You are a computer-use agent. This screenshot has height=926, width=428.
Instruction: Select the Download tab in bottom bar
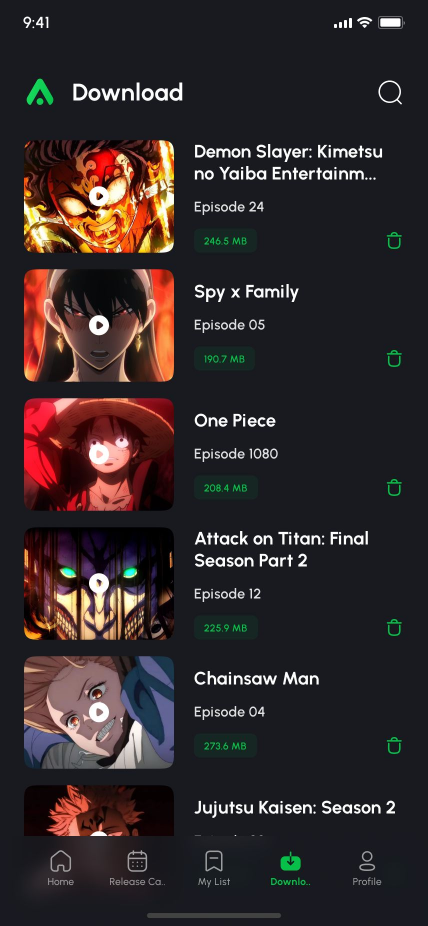pyautogui.click(x=290, y=868)
